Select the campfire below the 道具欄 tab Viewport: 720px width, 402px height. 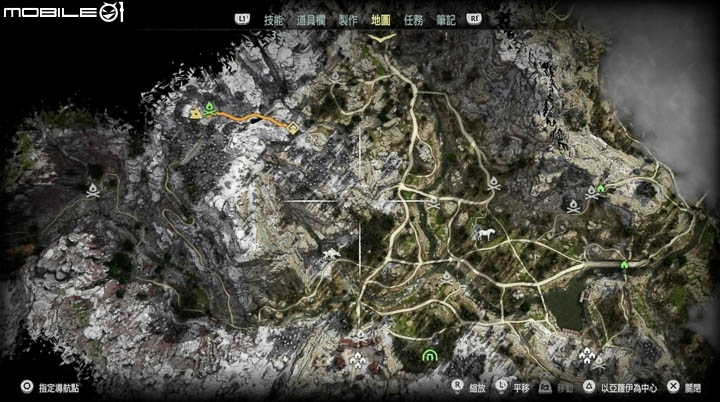(x=336, y=78)
